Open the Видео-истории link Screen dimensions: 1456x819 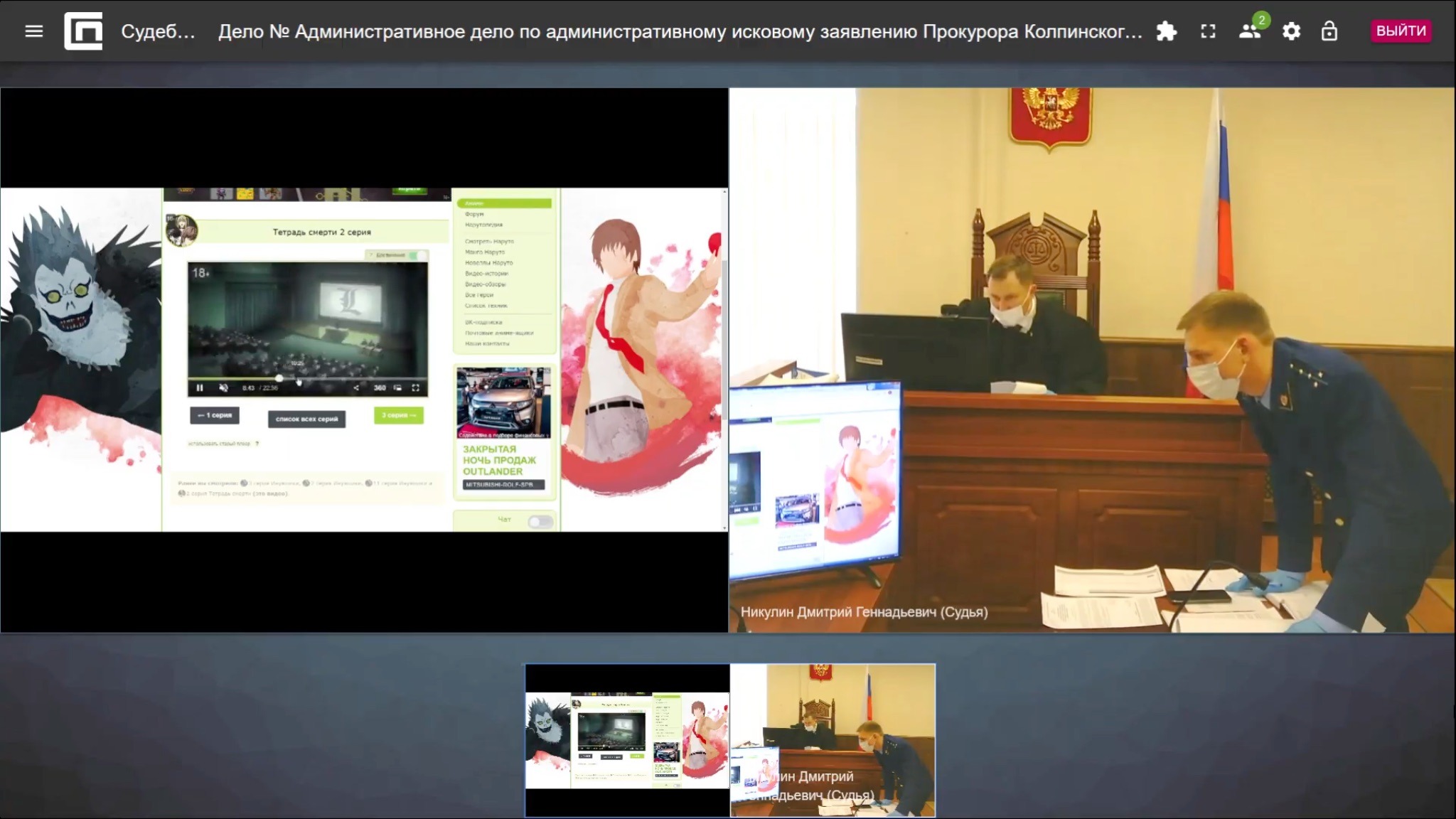(x=486, y=273)
